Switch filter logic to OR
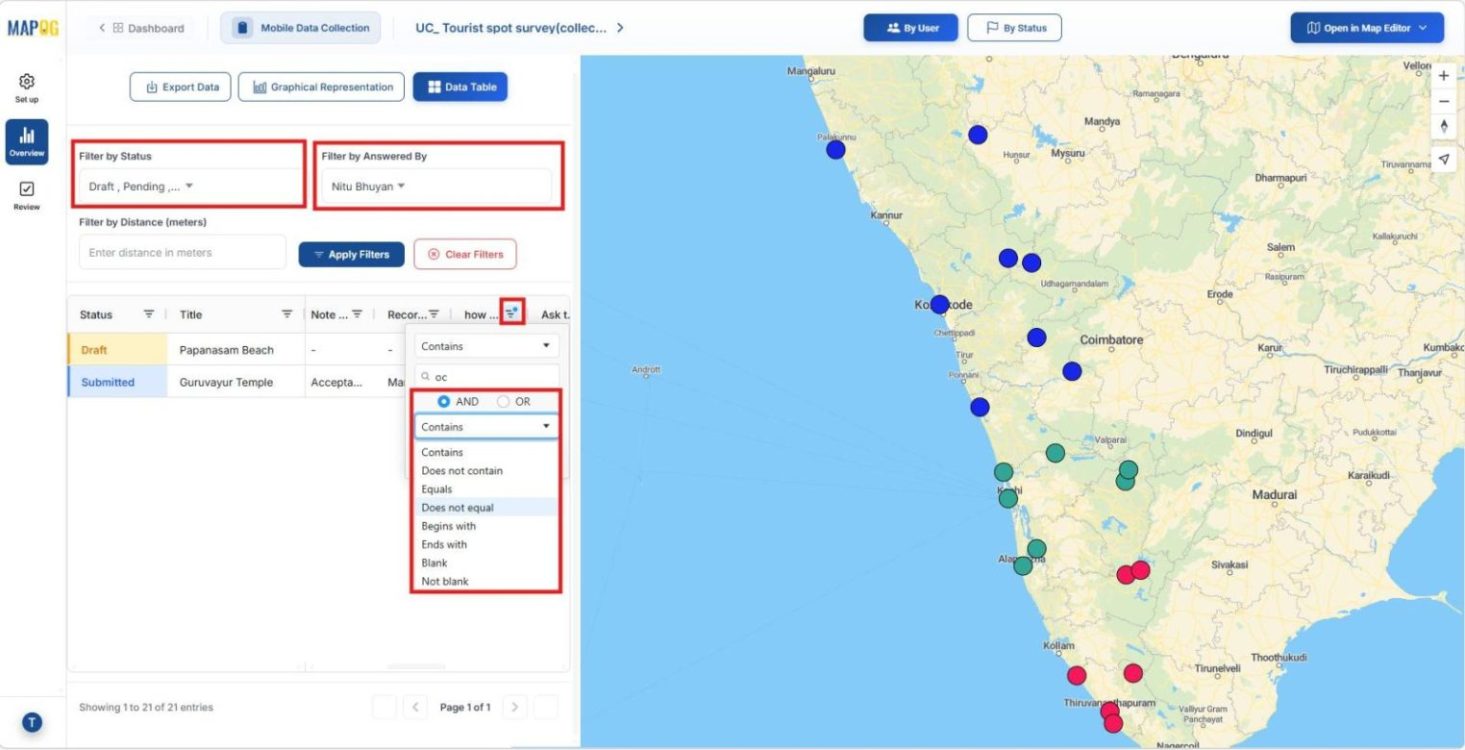Image resolution: width=1465 pixels, height=750 pixels. pos(502,401)
